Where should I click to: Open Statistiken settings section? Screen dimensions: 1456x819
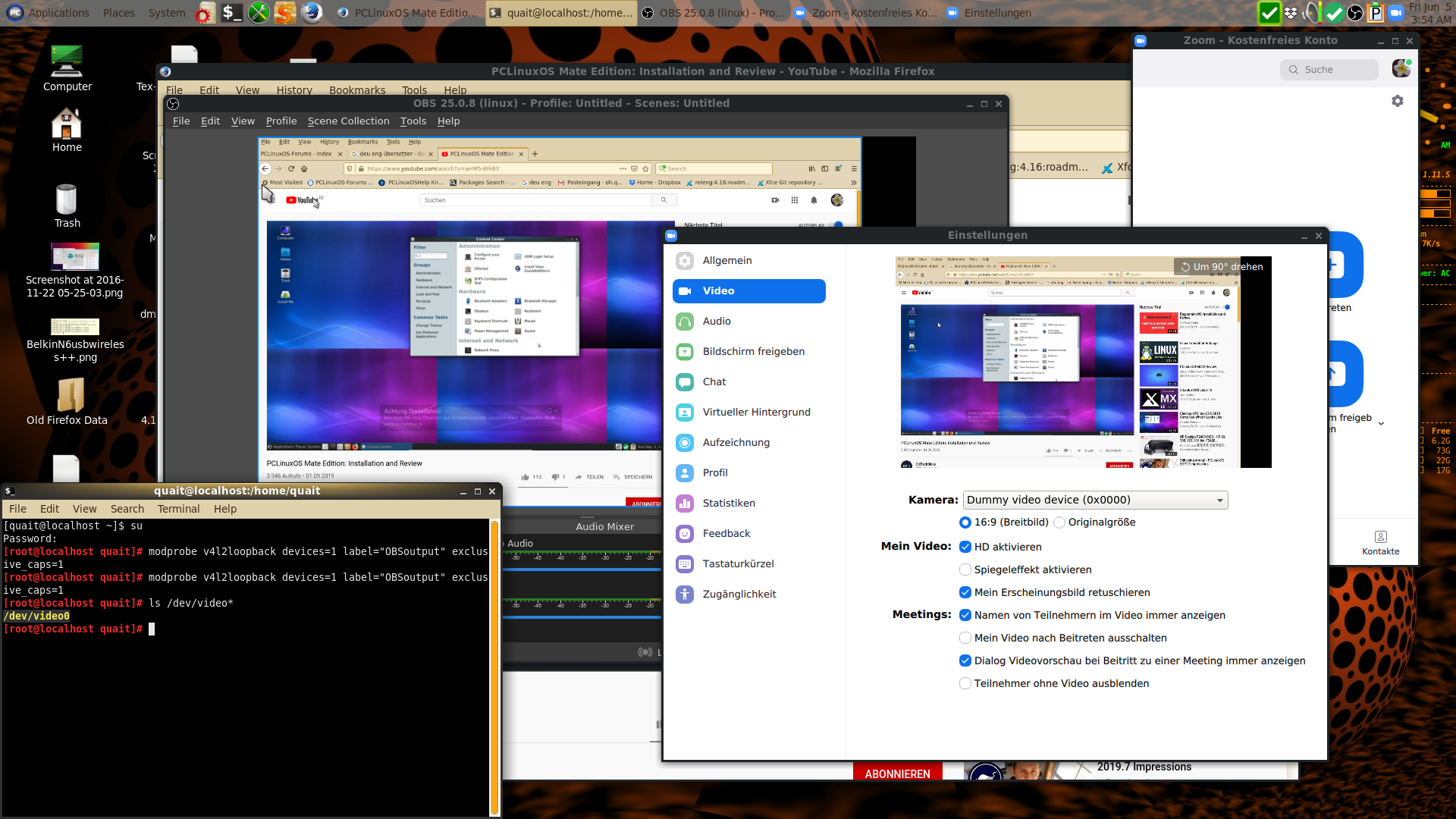click(x=728, y=503)
